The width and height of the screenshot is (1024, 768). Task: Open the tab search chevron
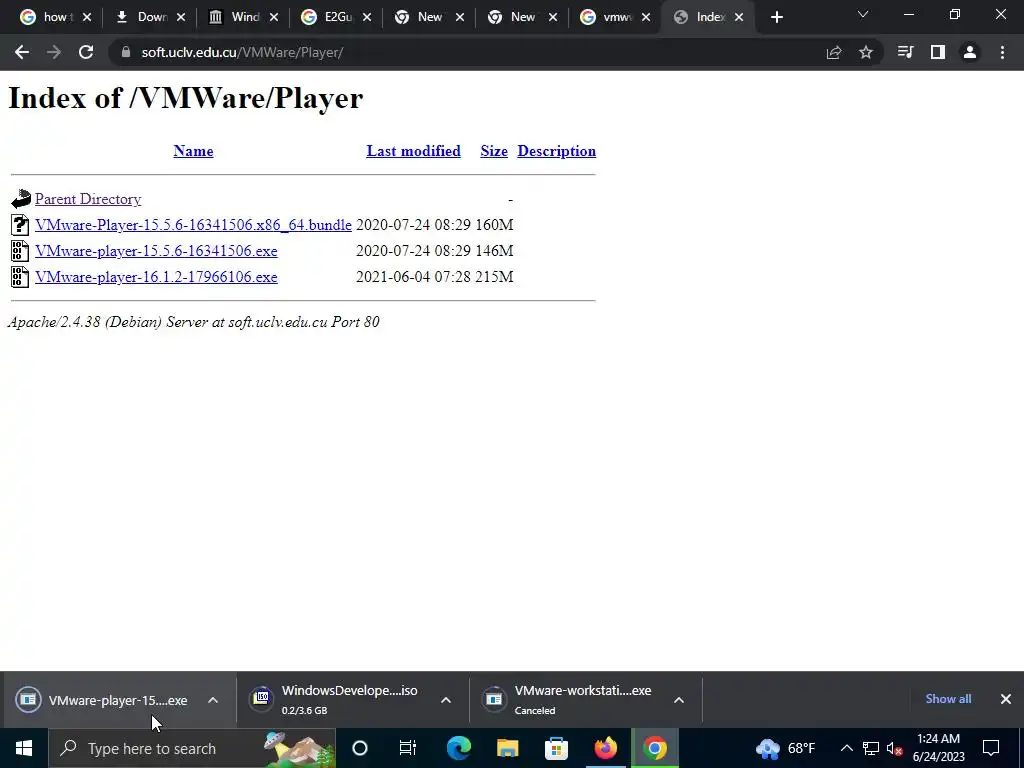pyautogui.click(x=863, y=14)
